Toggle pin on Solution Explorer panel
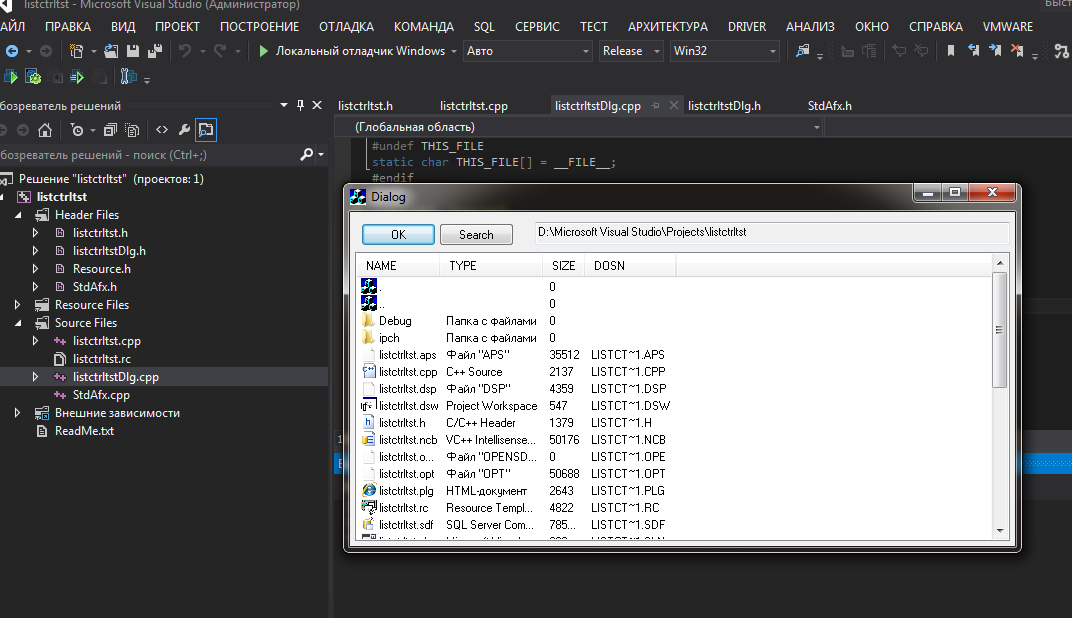Viewport: 1072px width, 618px height. coord(299,105)
